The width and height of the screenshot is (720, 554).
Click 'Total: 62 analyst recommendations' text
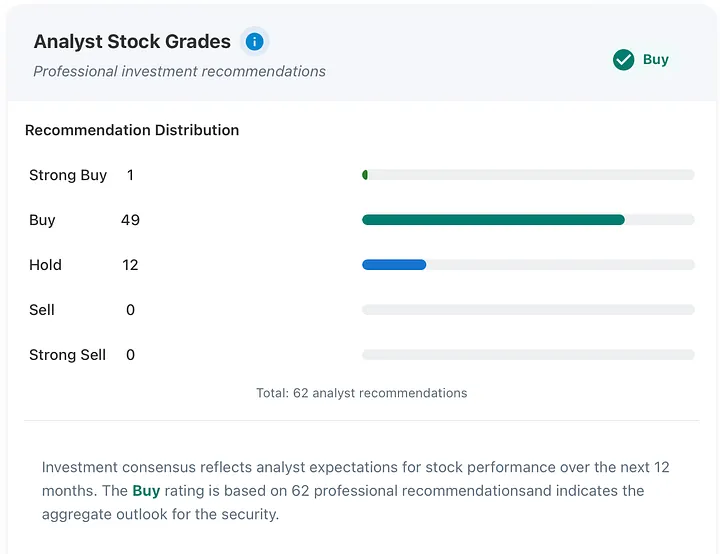[361, 393]
